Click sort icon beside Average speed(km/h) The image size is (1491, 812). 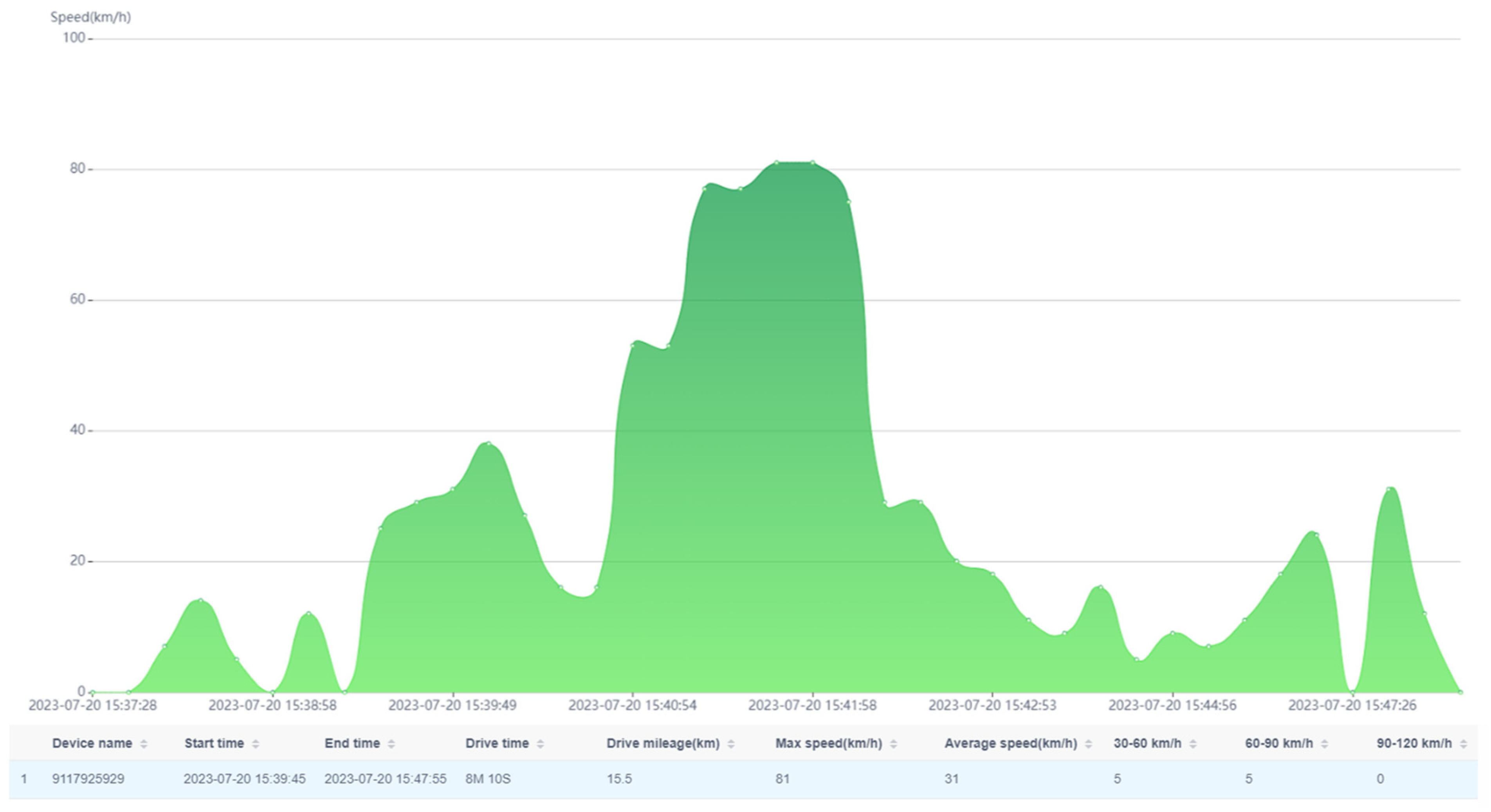1088,744
